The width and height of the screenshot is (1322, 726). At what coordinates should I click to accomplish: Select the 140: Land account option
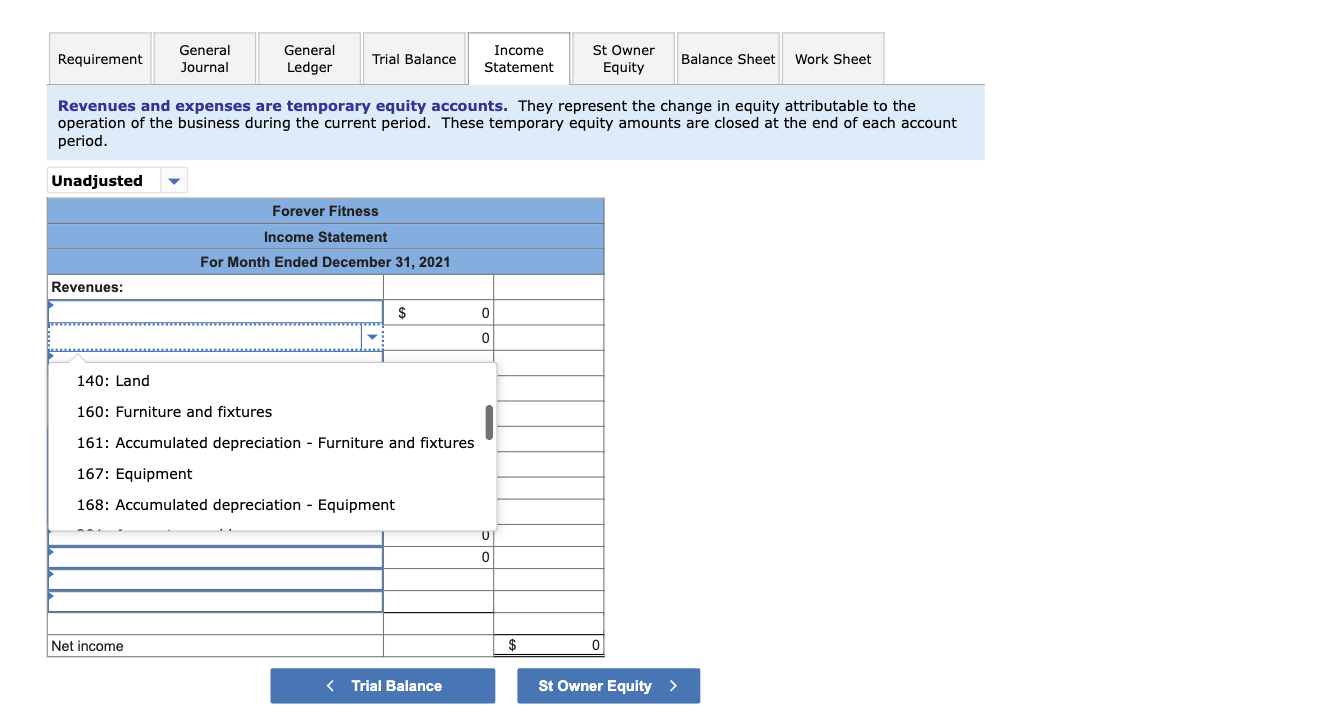click(x=112, y=381)
